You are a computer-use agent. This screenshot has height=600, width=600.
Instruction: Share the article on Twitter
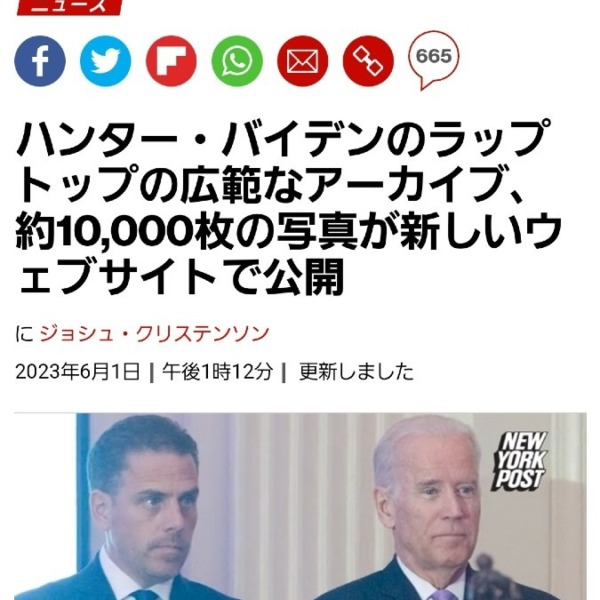(x=105, y=61)
